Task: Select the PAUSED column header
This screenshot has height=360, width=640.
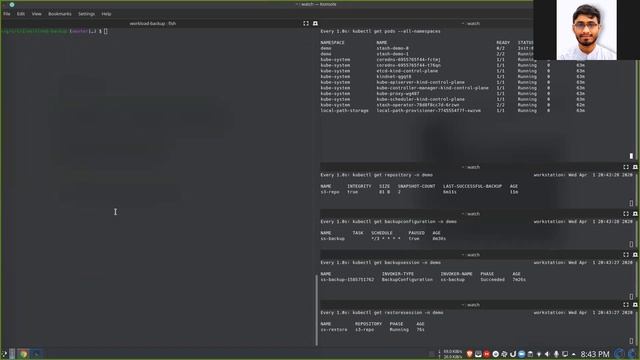Action: [x=416, y=233]
